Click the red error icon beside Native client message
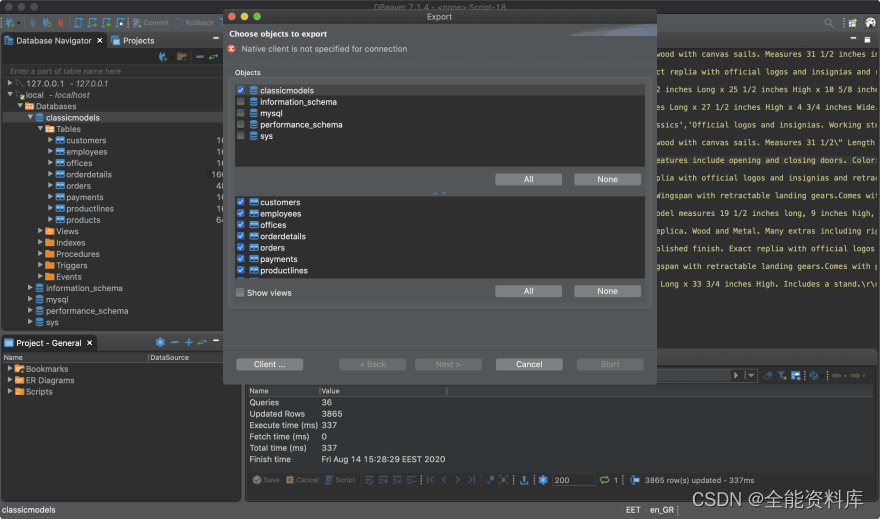Viewport: 880px width, 519px height. (x=231, y=49)
